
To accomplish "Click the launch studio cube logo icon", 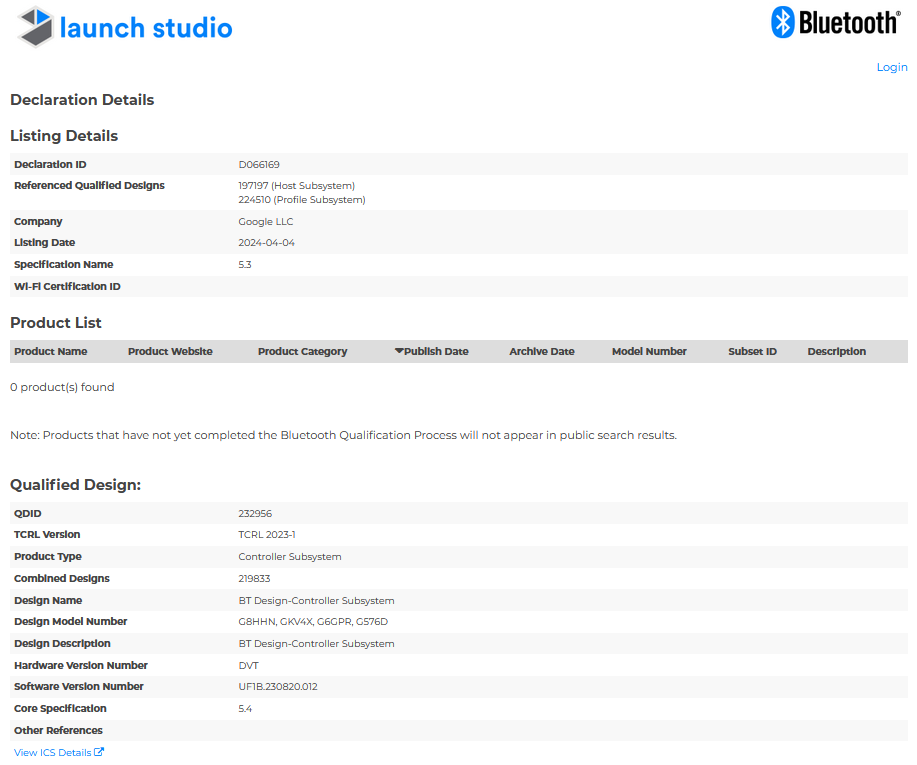I will pyautogui.click(x=36, y=27).
